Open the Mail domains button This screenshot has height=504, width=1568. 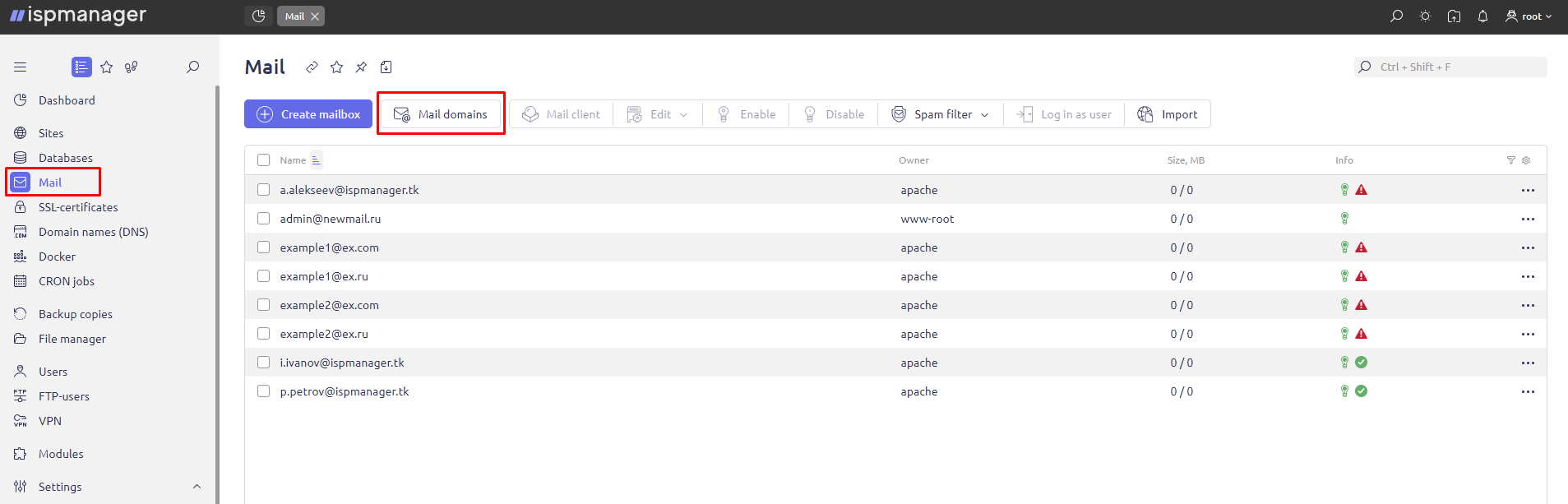pyautogui.click(x=441, y=114)
